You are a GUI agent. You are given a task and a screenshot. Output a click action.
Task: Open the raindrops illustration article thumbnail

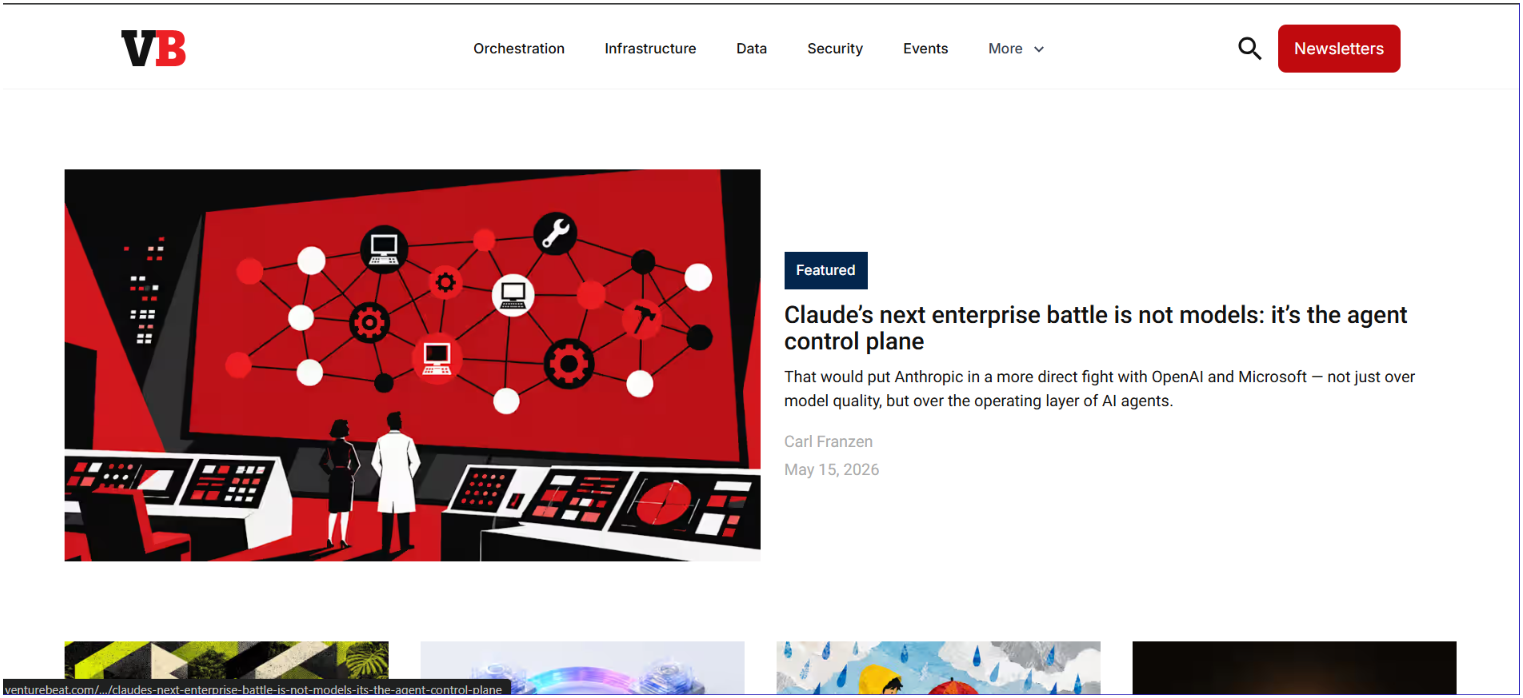tap(939, 667)
